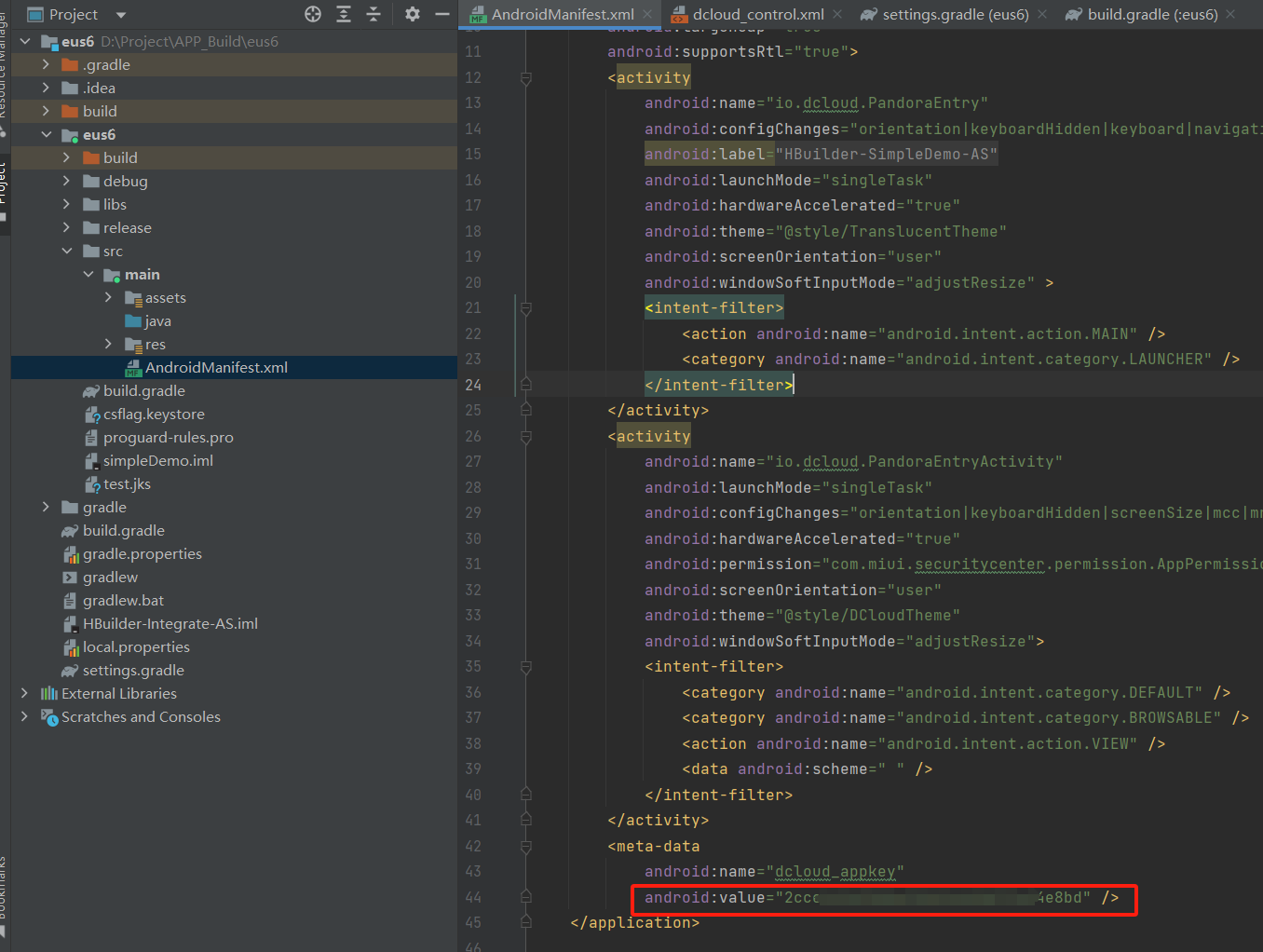Image resolution: width=1263 pixels, height=952 pixels.
Task: Open Project panel settings gear
Action: [x=413, y=14]
